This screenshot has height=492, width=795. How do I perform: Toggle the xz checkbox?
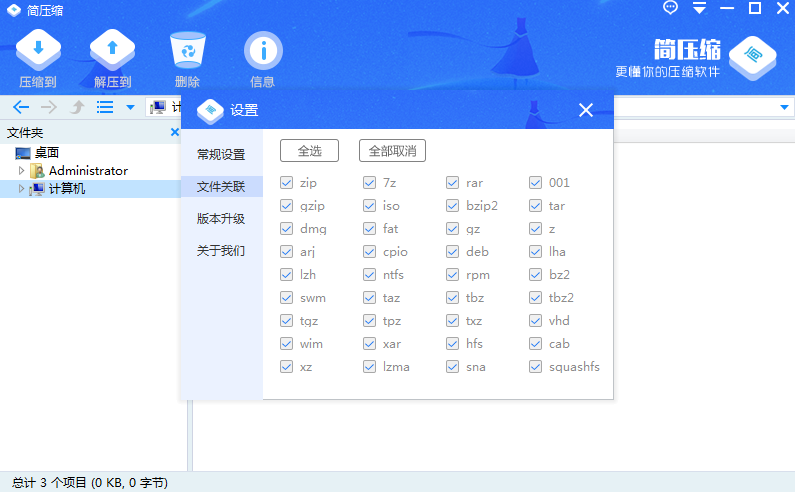coord(286,367)
